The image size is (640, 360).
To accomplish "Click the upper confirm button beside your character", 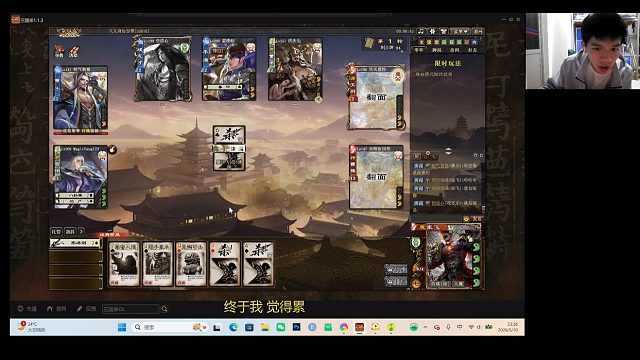I will [x=395, y=269].
